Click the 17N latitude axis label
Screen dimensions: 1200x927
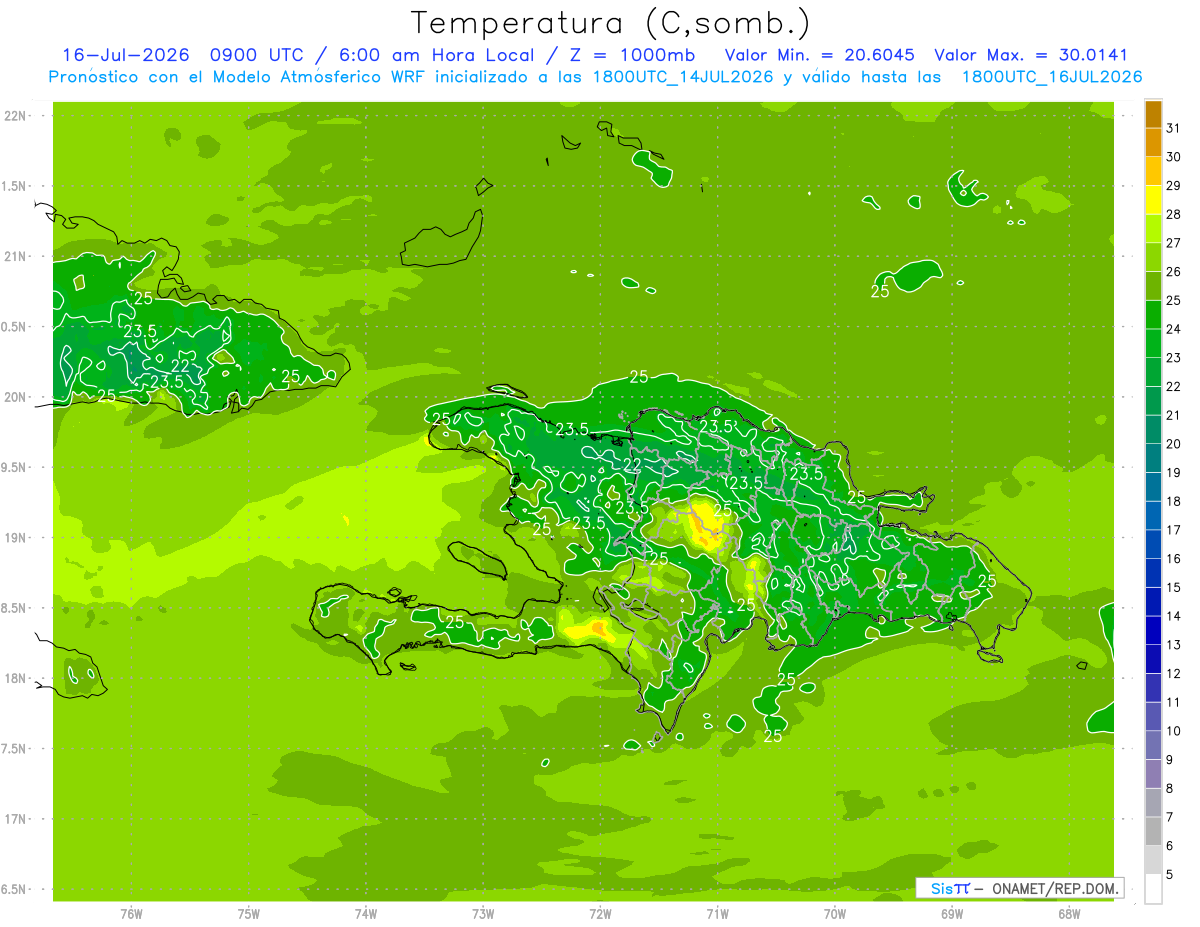point(18,819)
